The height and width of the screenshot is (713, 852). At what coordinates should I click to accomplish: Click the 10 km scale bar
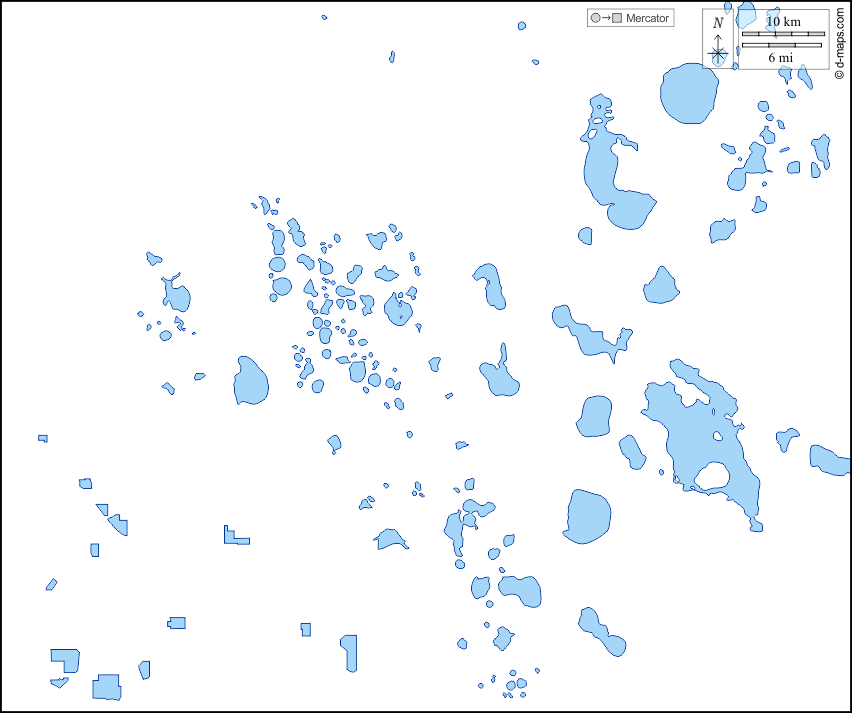coord(783,34)
